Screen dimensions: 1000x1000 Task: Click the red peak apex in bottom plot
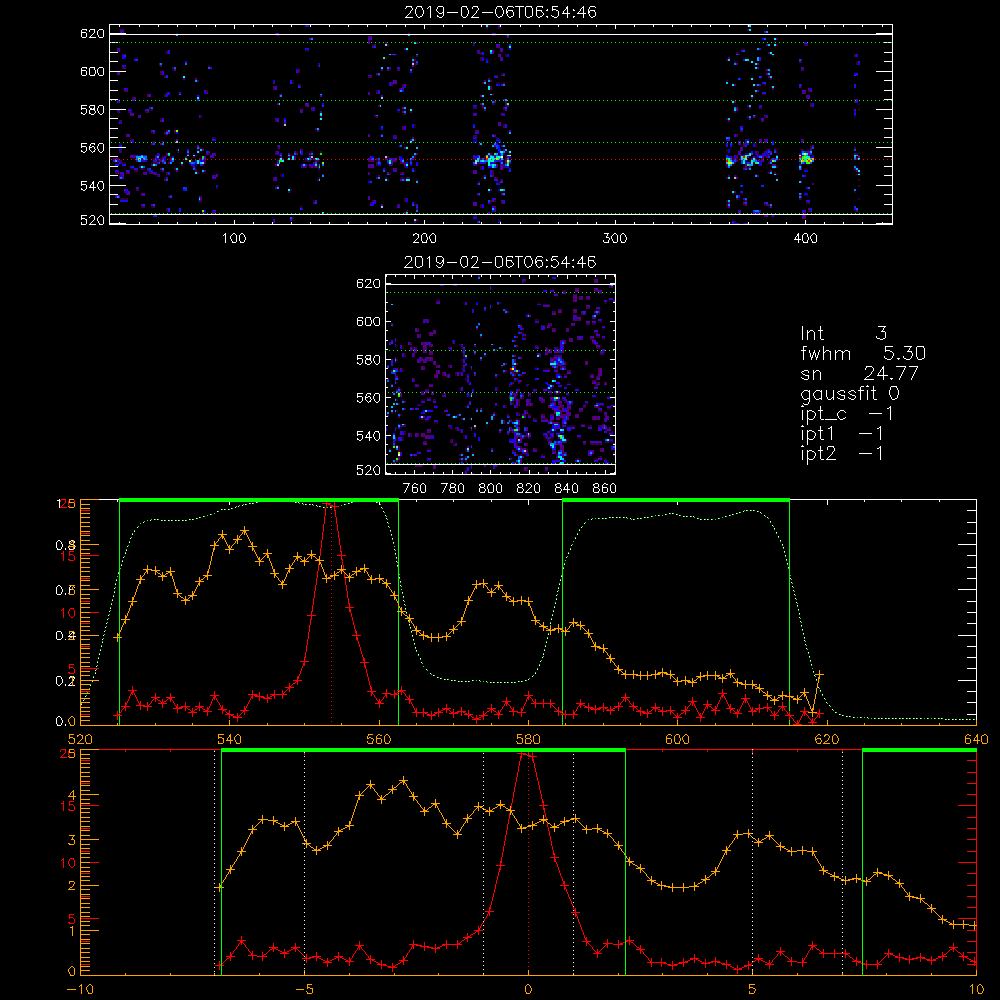point(527,754)
